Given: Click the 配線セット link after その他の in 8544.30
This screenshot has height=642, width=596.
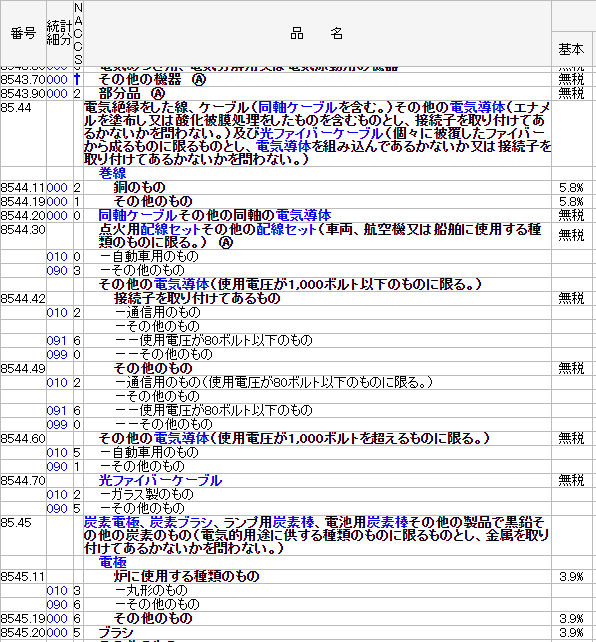Looking at the screenshot, I should point(287,229).
